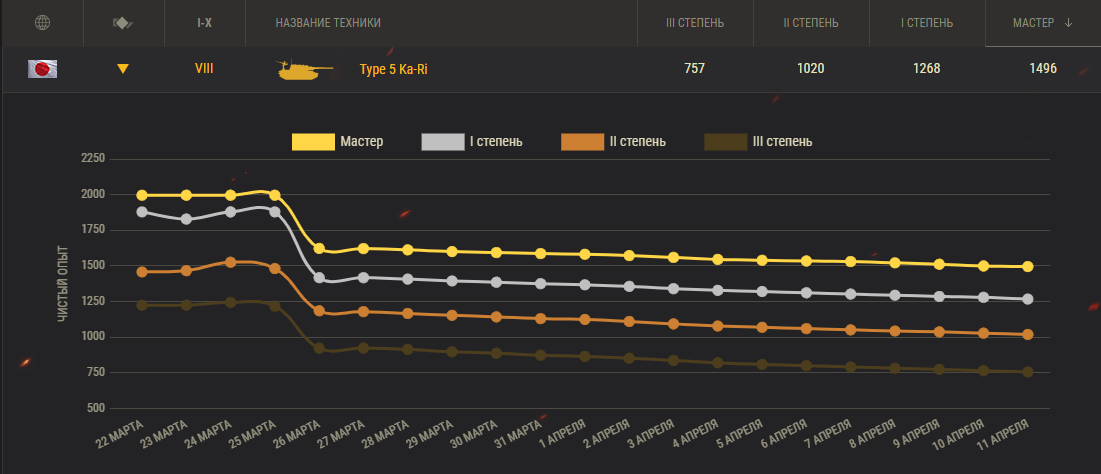The height and width of the screenshot is (474, 1101).
Task: Toggle the orange II степень legend swatch
Action: pos(583,142)
